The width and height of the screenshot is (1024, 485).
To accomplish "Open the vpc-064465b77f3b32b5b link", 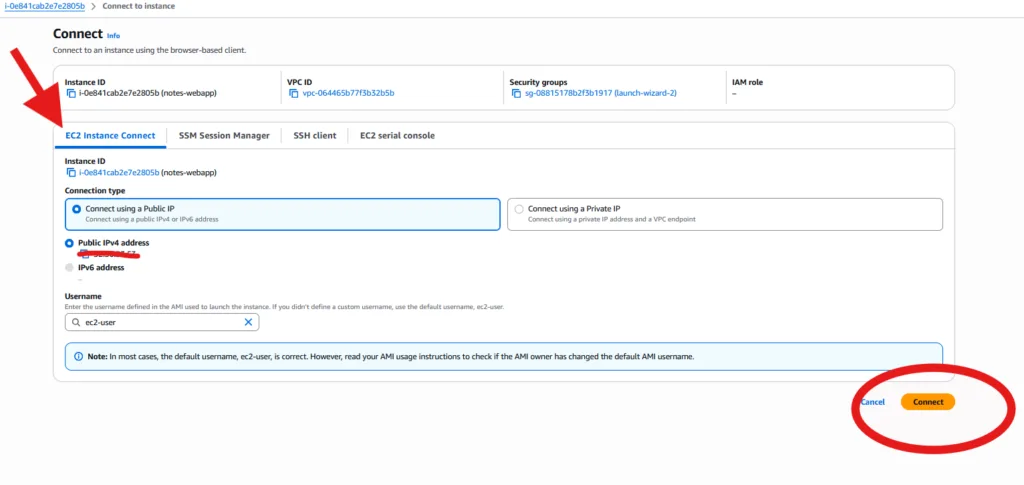I will click(x=348, y=93).
